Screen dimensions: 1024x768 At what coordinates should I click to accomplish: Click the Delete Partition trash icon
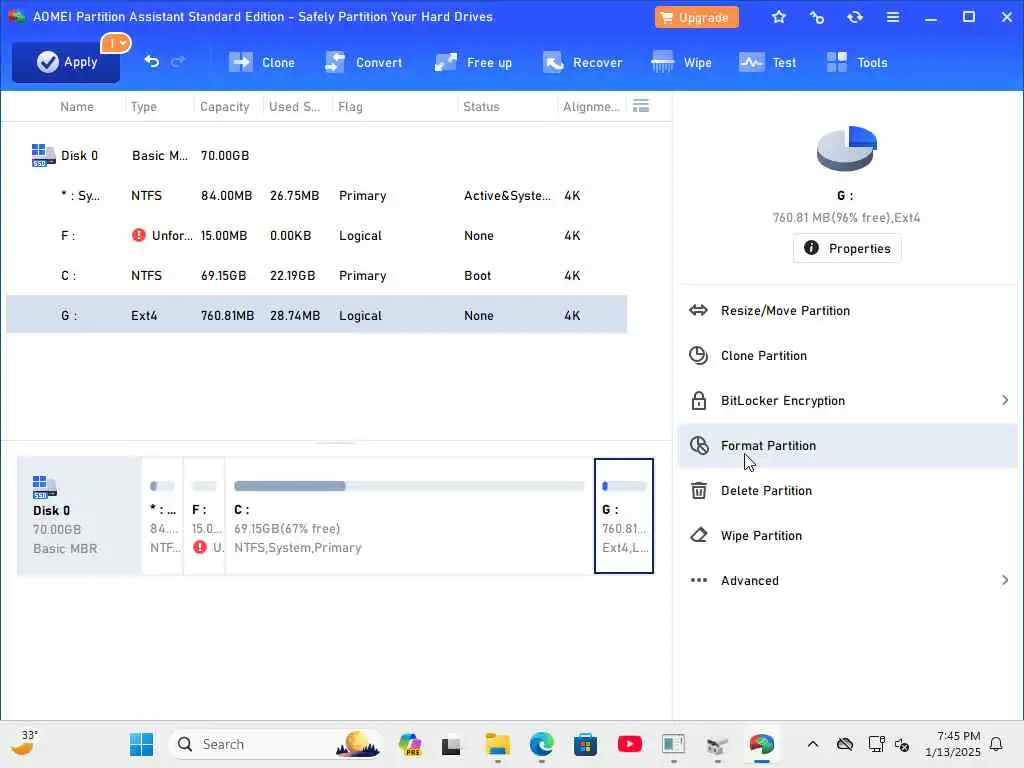698,490
